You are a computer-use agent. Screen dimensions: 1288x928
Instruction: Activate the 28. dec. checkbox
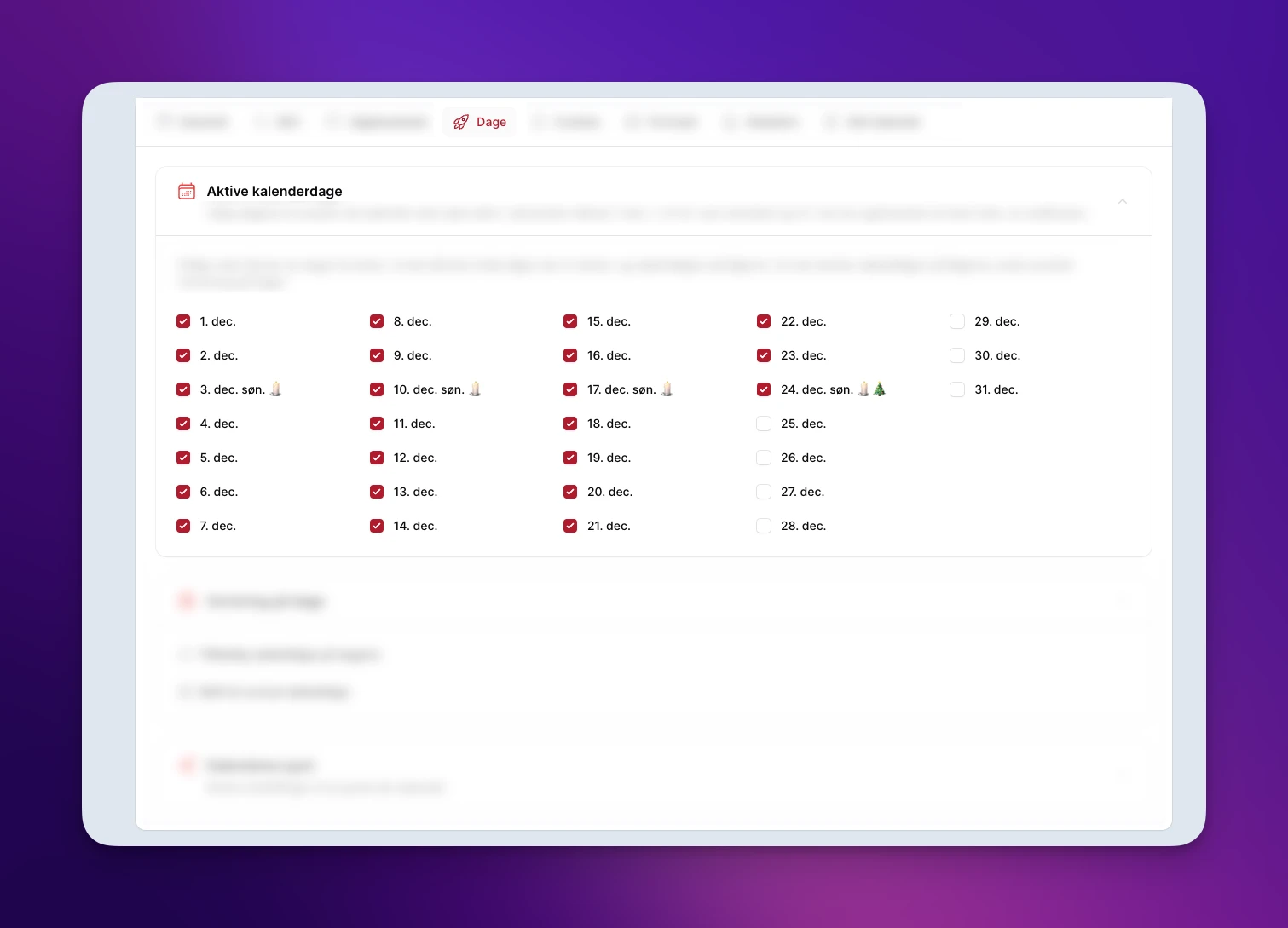764,526
